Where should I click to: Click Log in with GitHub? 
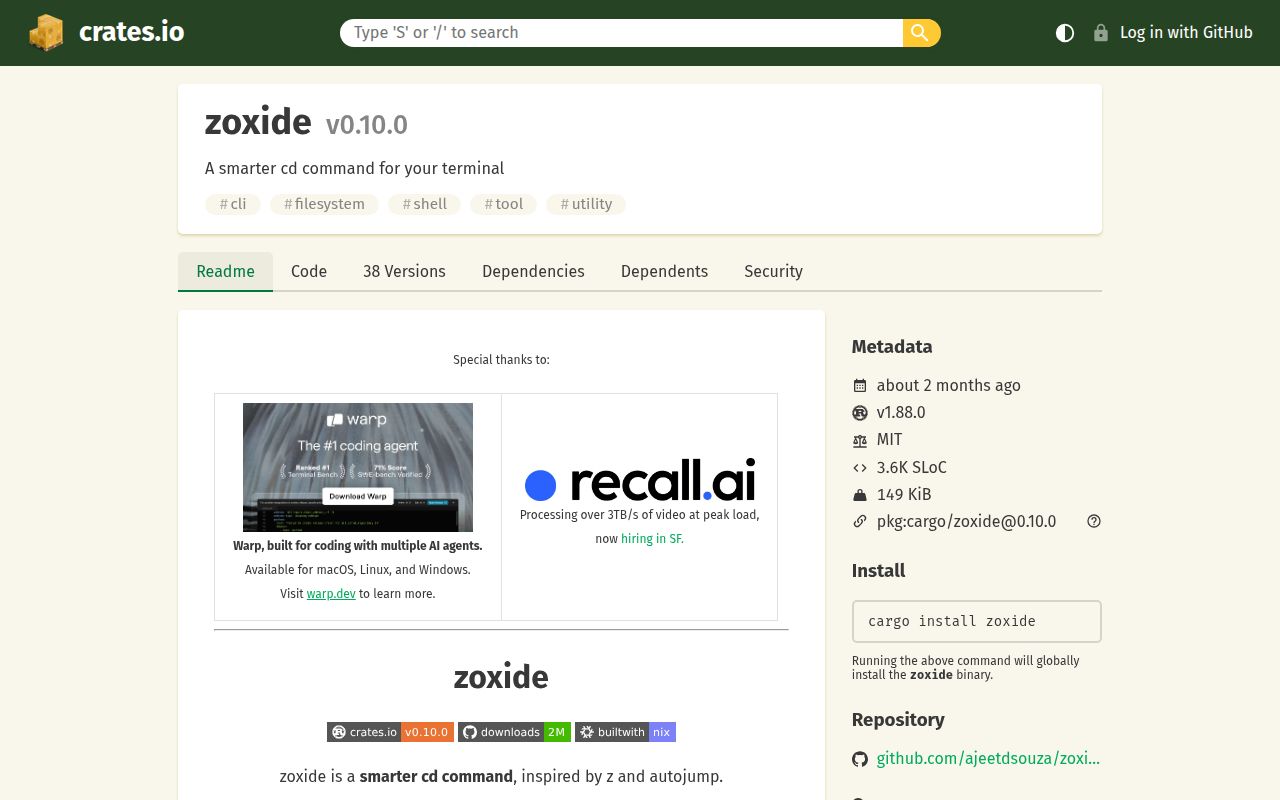coord(1172,33)
